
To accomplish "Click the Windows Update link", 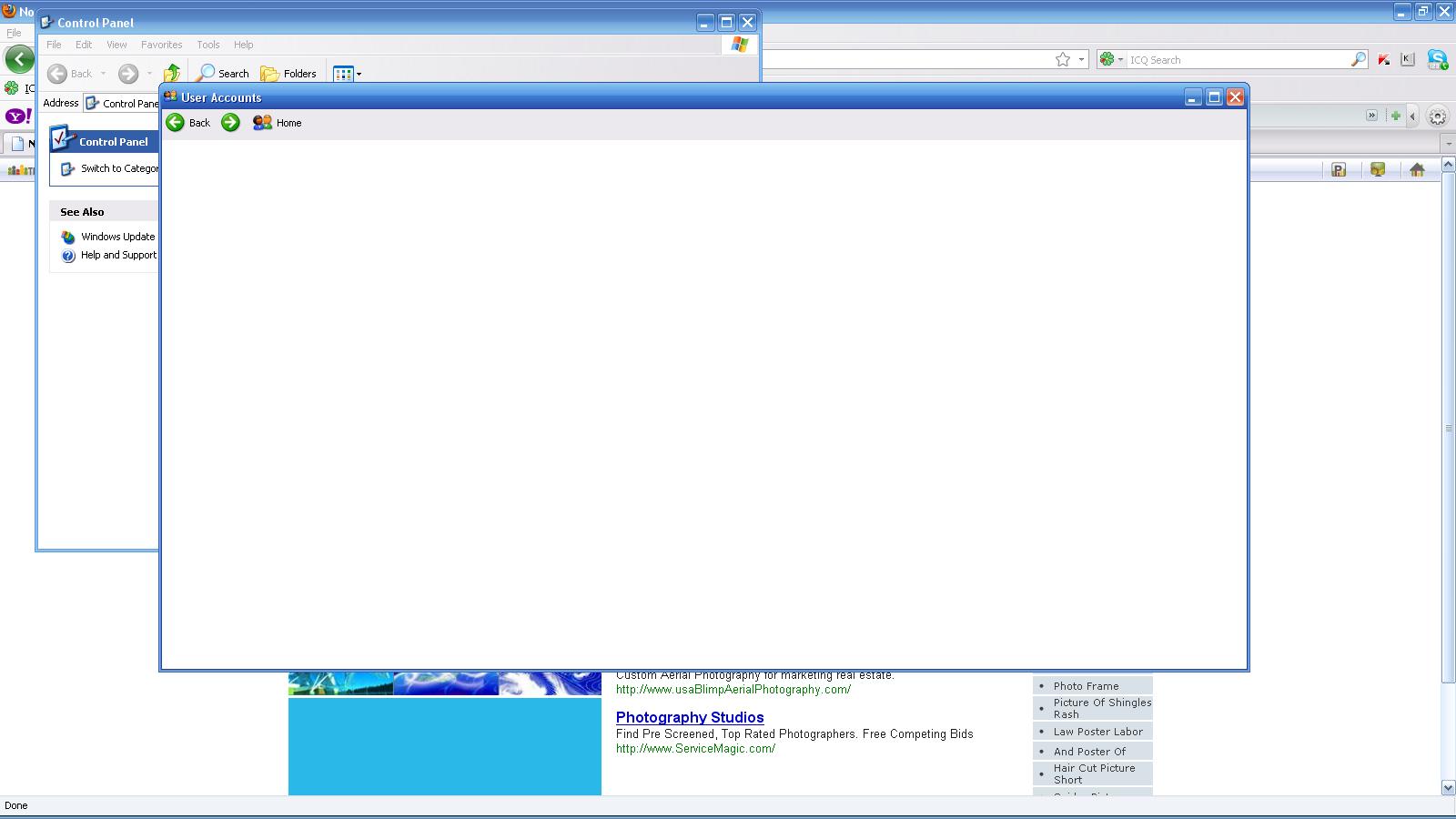I will point(117,237).
